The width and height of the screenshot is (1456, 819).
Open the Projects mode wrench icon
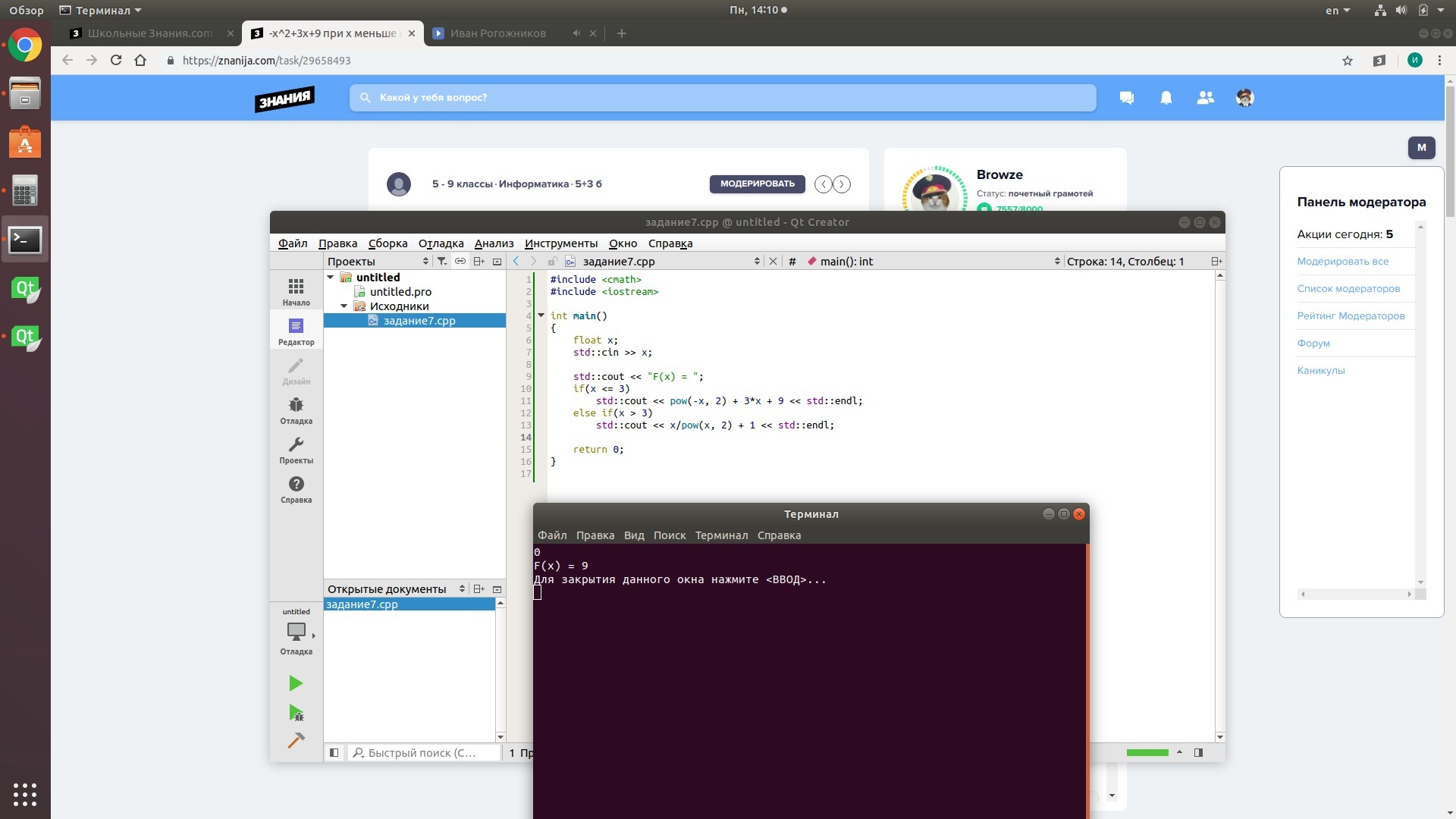click(x=296, y=450)
